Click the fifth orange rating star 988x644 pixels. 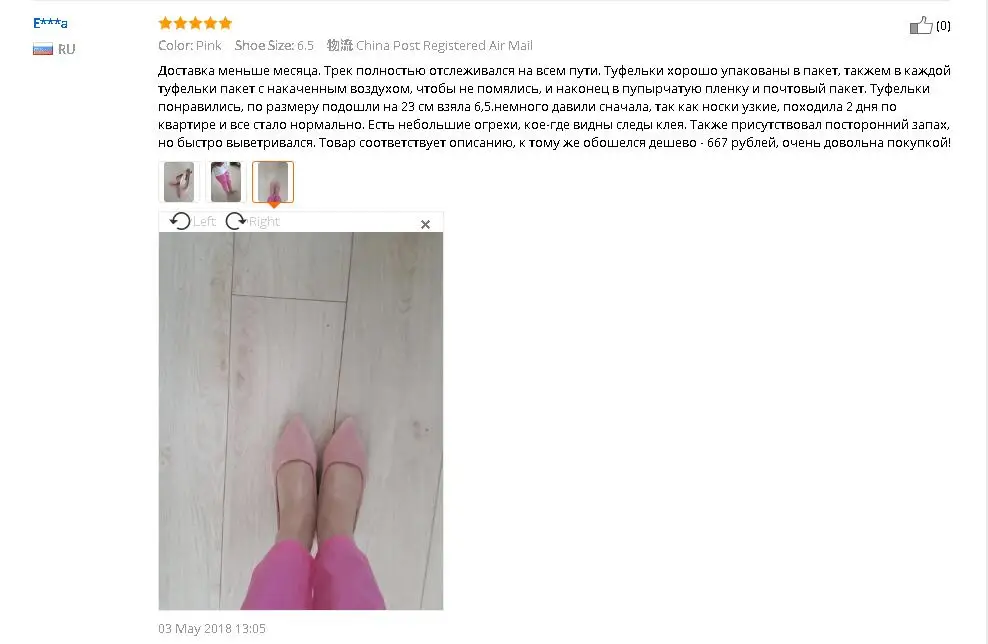coord(226,23)
